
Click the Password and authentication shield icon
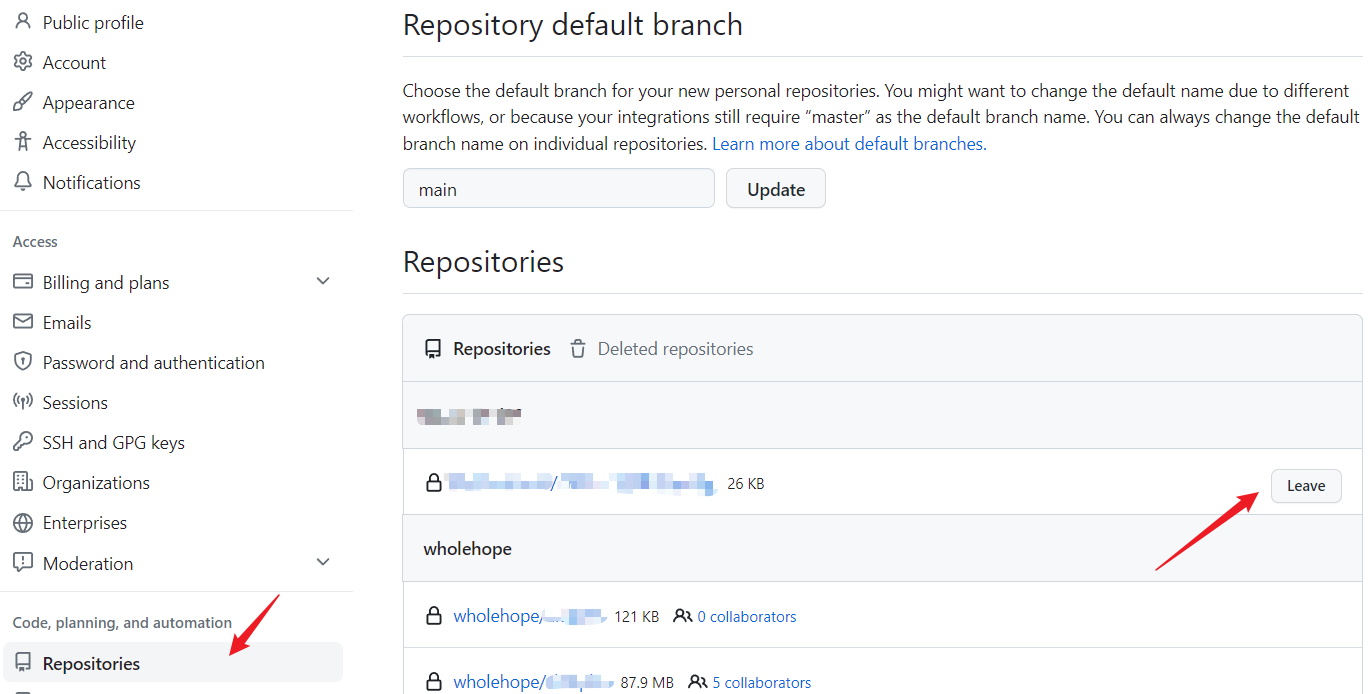coord(22,362)
